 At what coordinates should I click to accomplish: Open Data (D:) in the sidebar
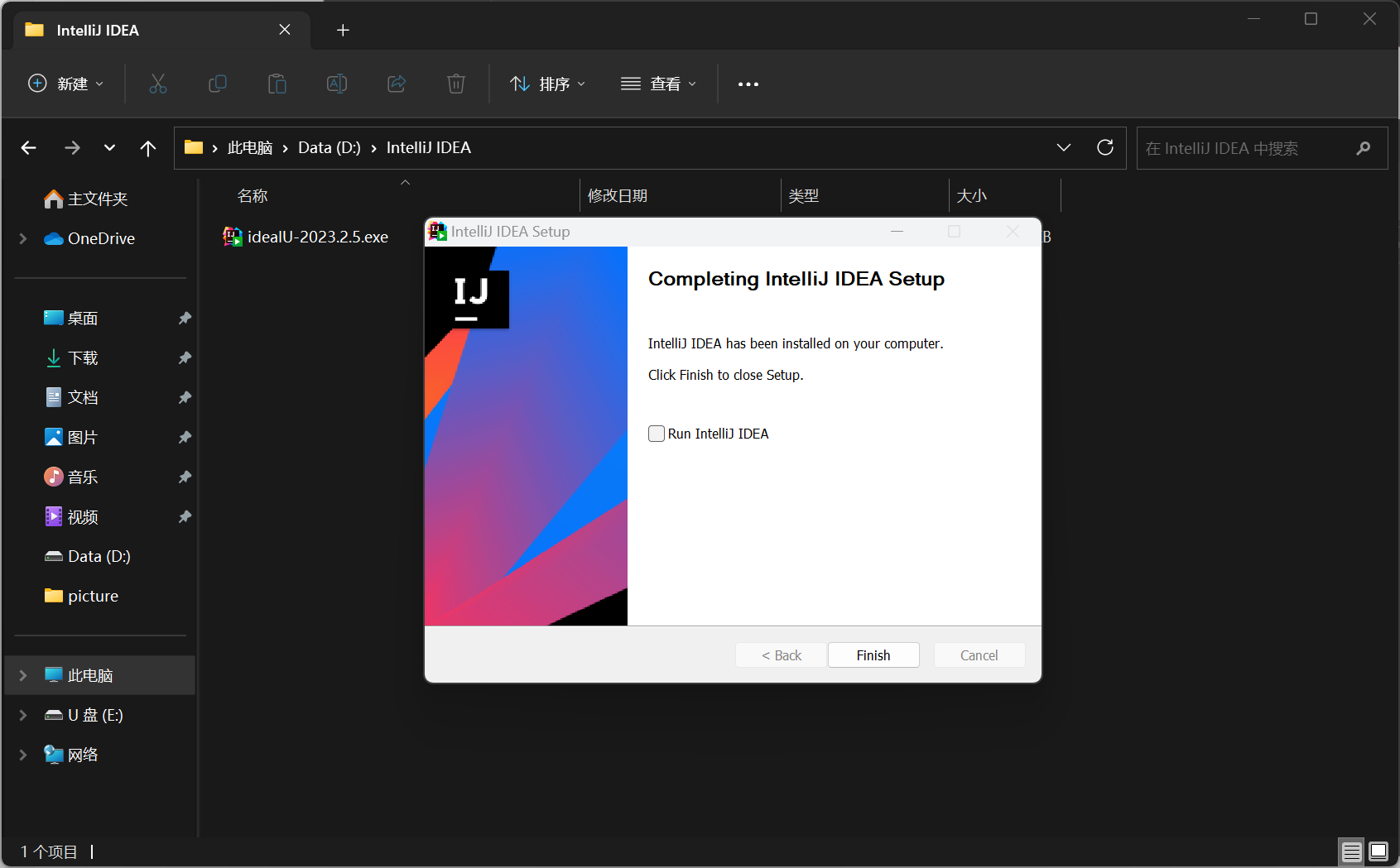tap(88, 556)
